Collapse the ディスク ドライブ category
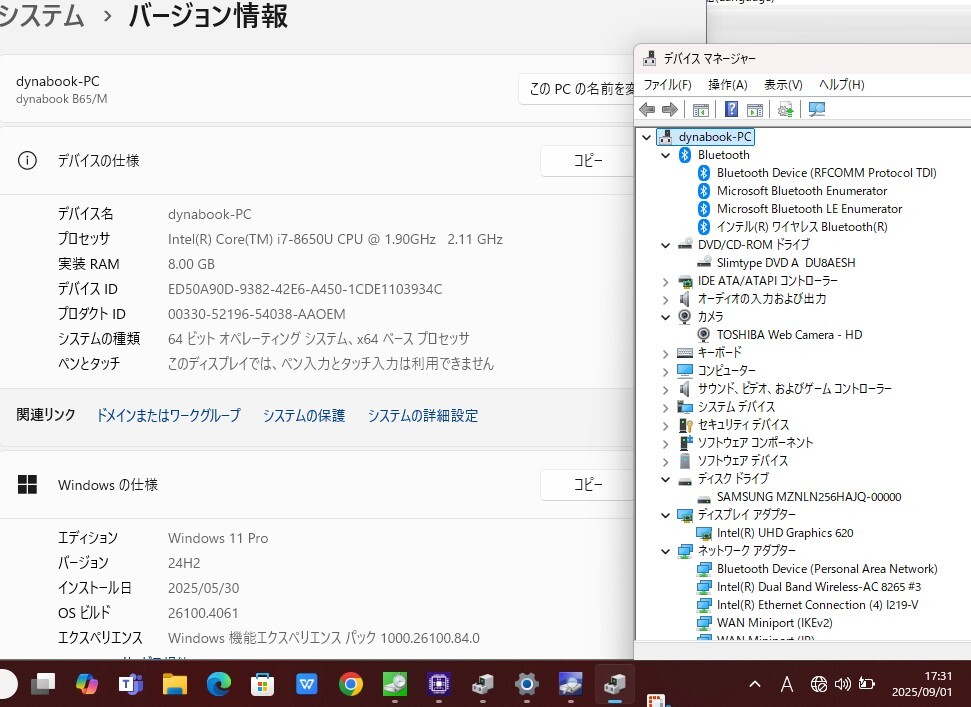Image resolution: width=971 pixels, height=707 pixels. (666, 479)
